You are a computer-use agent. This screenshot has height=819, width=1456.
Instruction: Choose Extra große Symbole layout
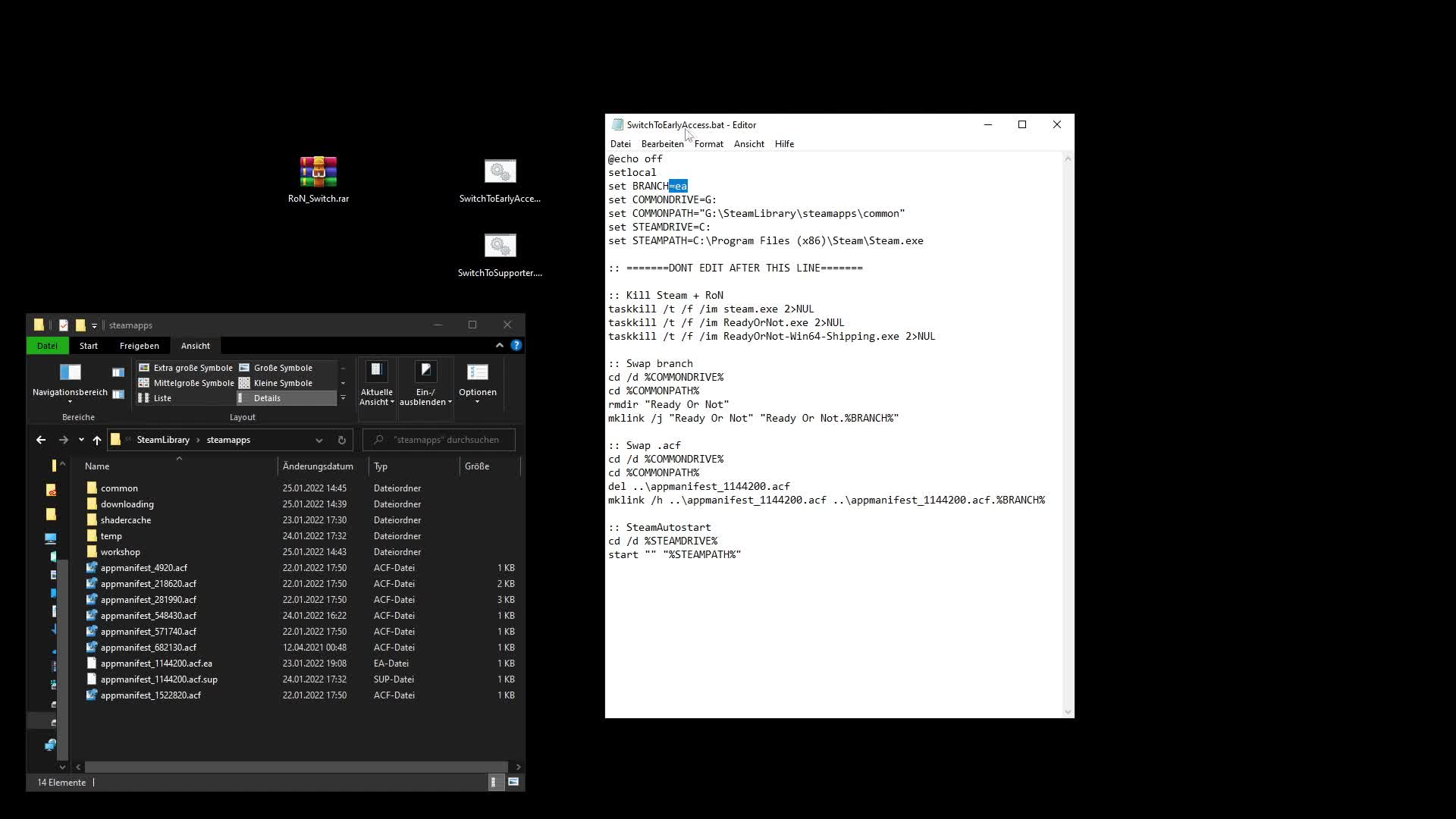tap(186, 368)
